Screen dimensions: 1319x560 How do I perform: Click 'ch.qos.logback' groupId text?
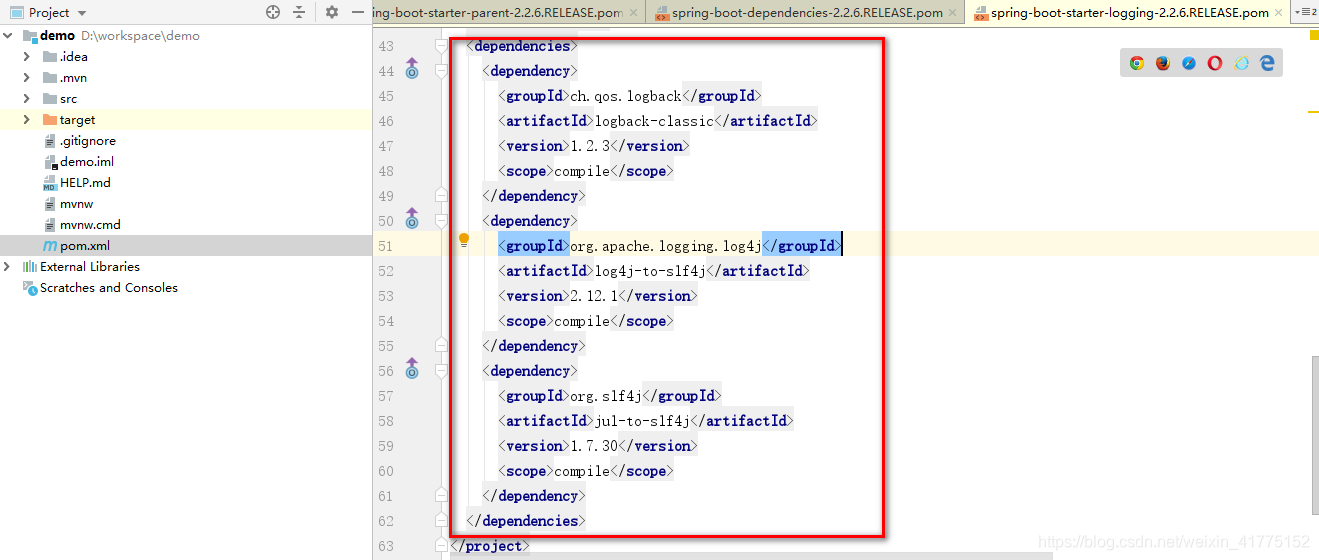[625, 96]
